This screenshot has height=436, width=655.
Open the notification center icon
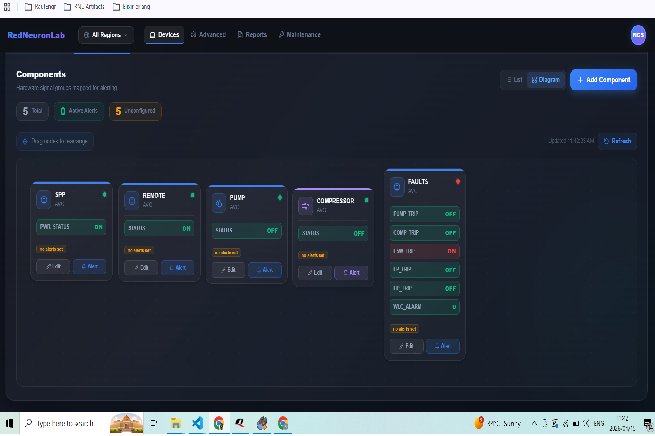(x=648, y=423)
